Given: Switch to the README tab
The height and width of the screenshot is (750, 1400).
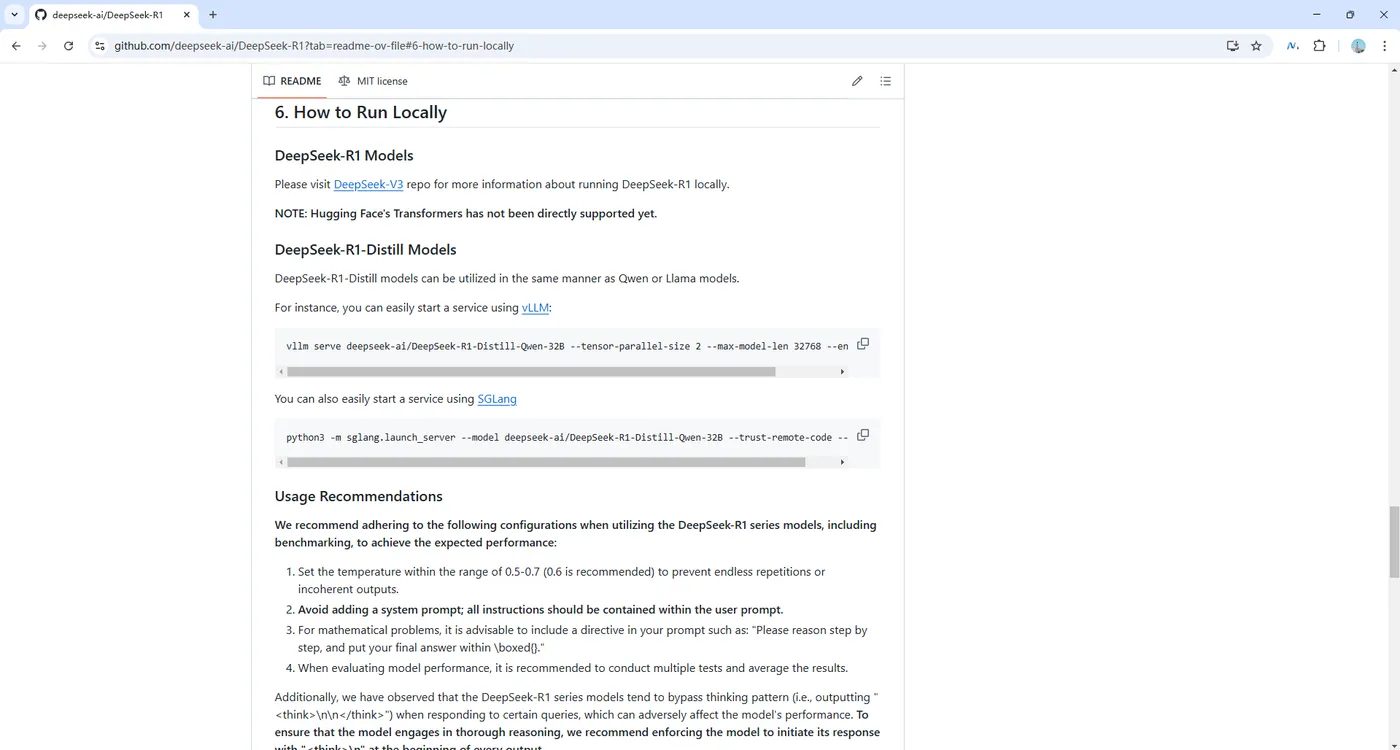Looking at the screenshot, I should (x=292, y=81).
